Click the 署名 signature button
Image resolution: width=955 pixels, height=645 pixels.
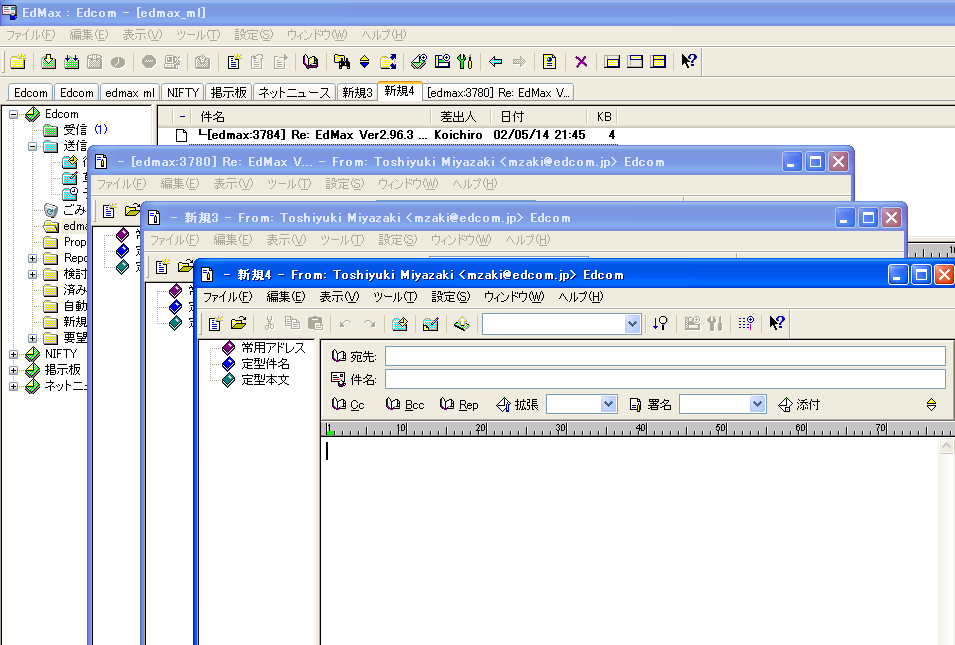(x=650, y=404)
